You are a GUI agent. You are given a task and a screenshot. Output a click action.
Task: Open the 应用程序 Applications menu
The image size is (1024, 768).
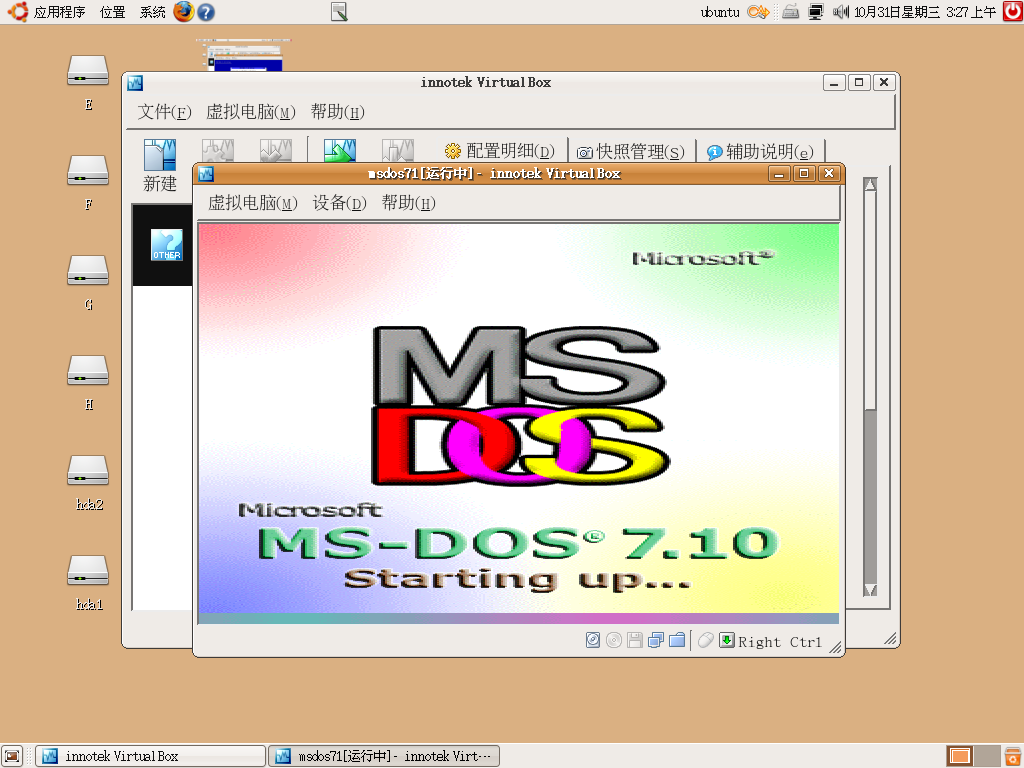(x=59, y=12)
